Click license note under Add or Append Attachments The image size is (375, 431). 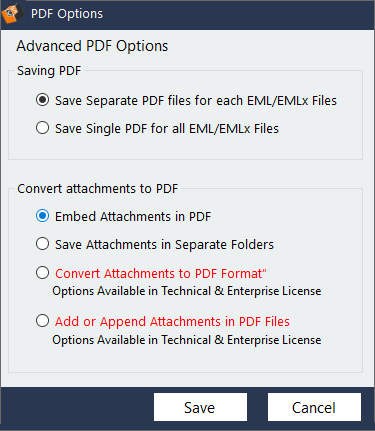[x=187, y=340]
